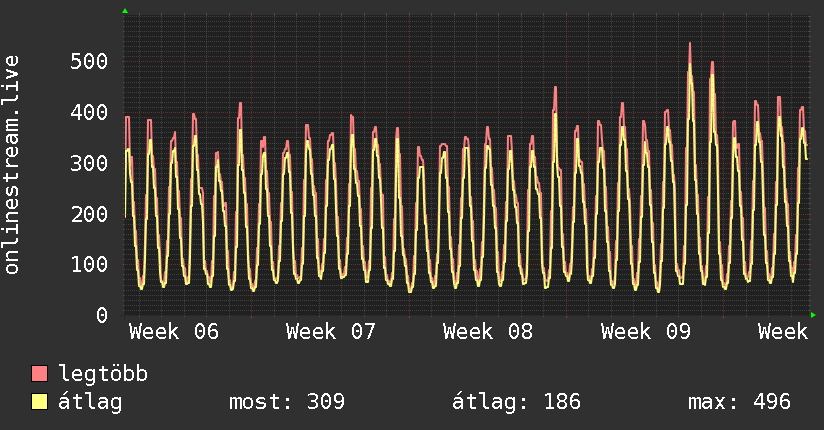This screenshot has height=430, width=824.
Task: Click the green arrow at x-axis end
Action: 813,315
